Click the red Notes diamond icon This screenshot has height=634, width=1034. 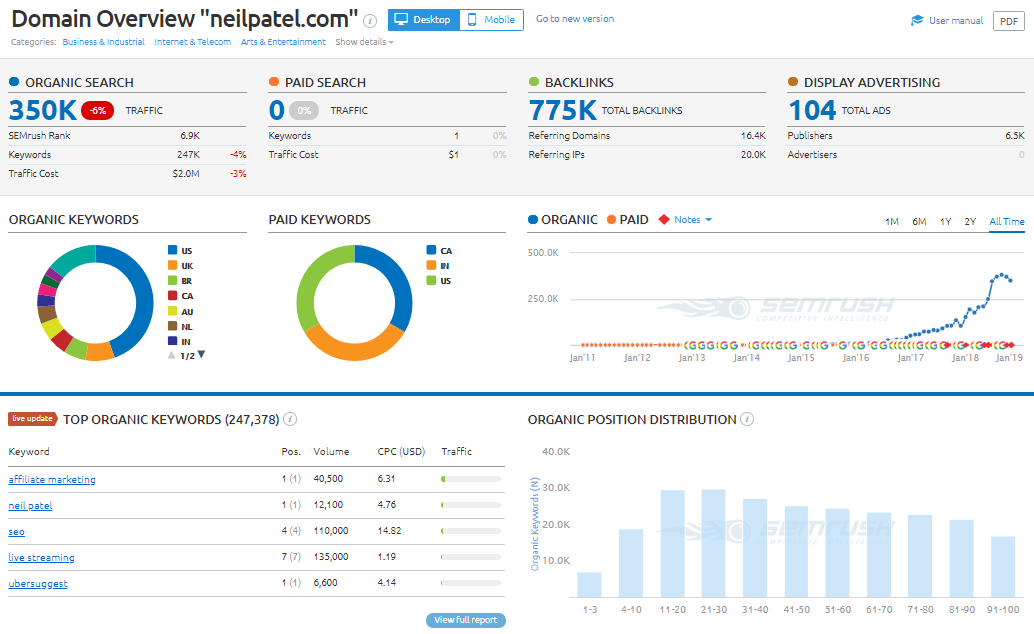coord(664,220)
